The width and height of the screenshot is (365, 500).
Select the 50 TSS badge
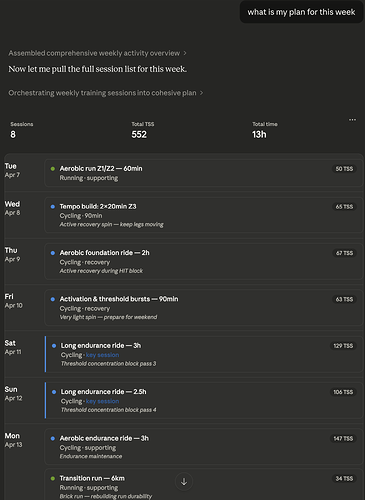(344, 169)
